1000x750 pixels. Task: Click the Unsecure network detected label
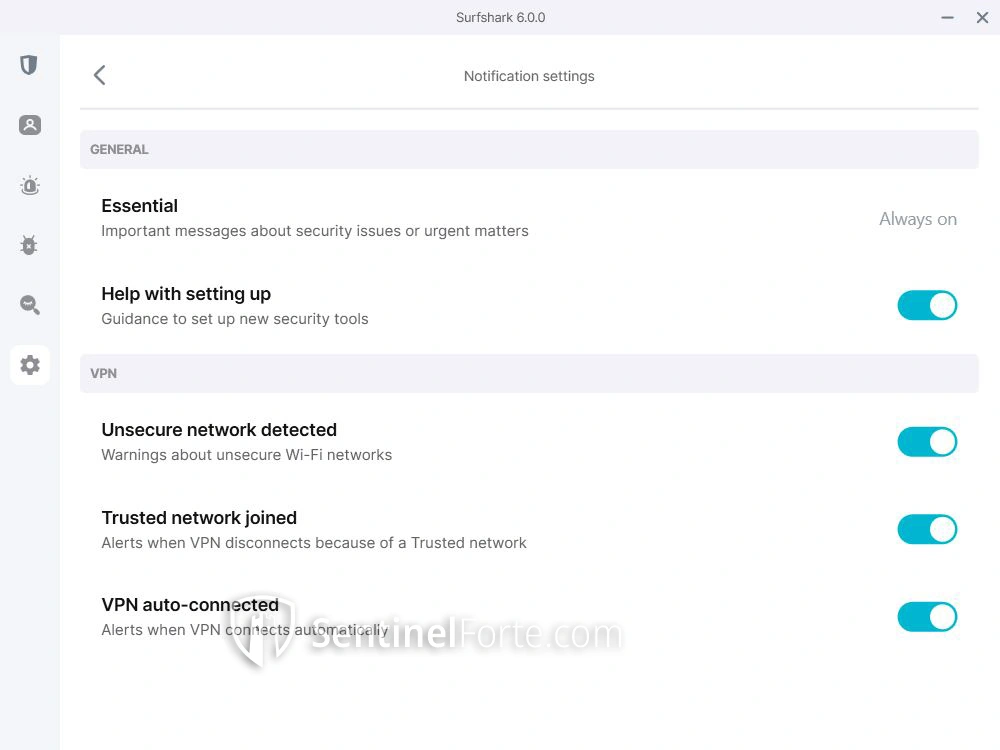pos(219,430)
